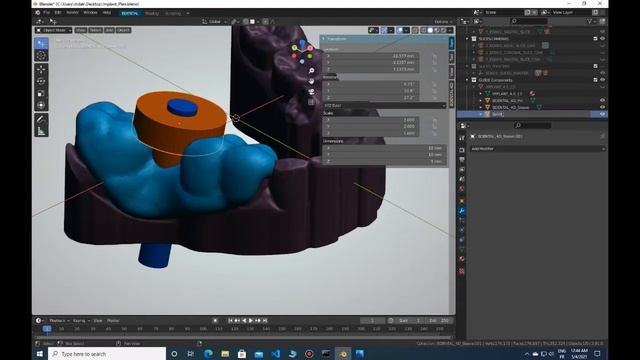
Task: Click the Task View taskbar icon
Action: click(191, 353)
